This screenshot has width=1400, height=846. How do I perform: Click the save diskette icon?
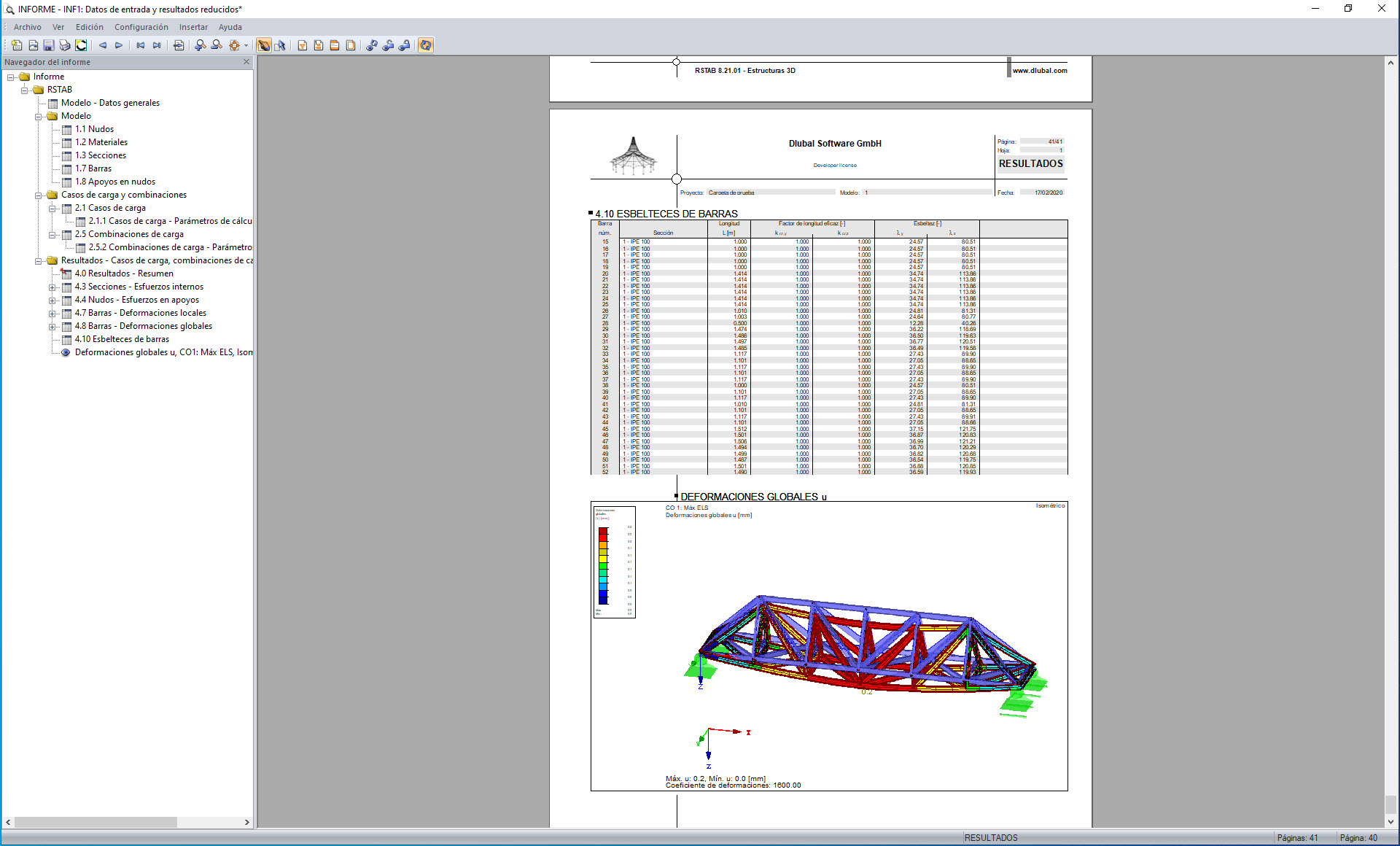click(x=49, y=45)
